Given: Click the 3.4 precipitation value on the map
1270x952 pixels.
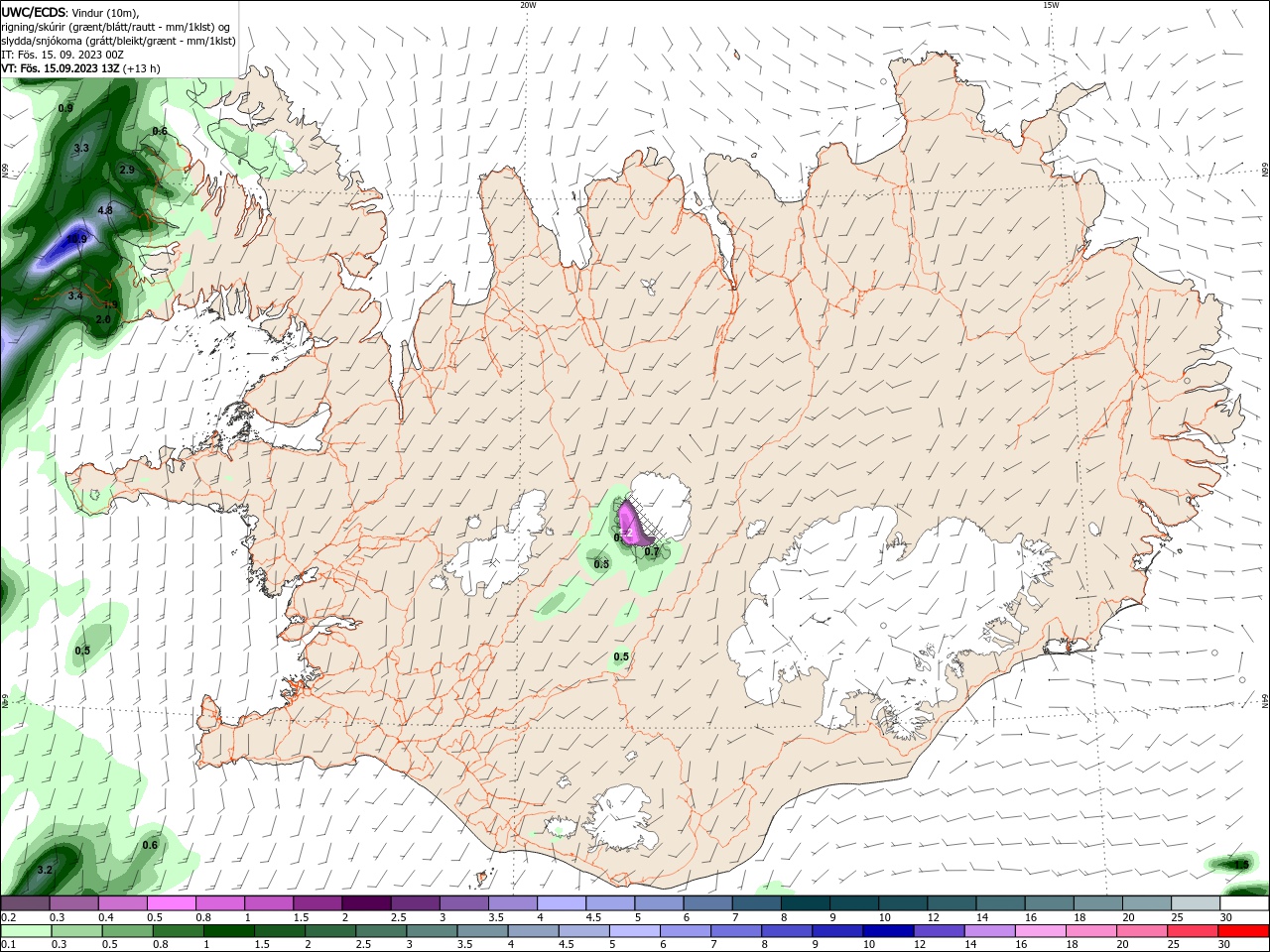Looking at the screenshot, I should pyautogui.click(x=75, y=296).
